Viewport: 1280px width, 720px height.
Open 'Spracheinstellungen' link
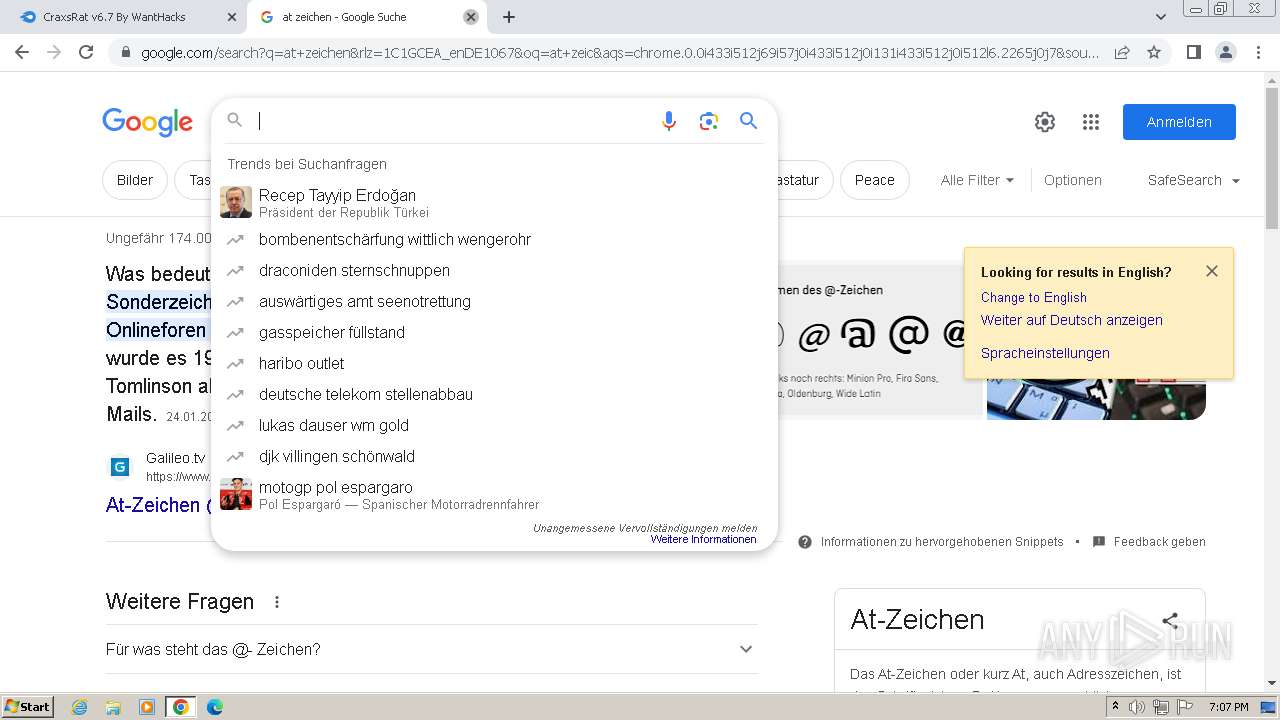pos(1045,353)
